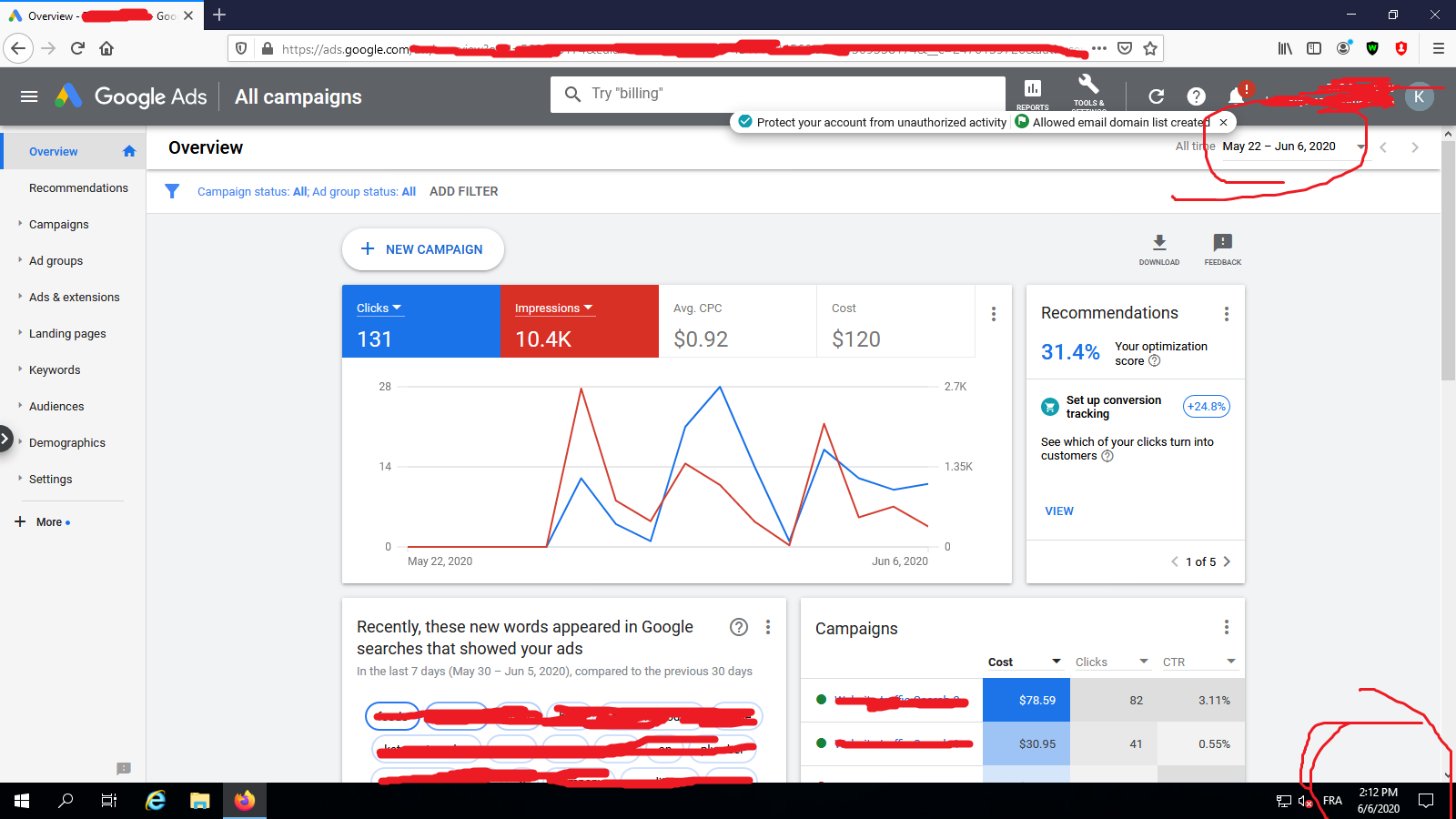
Task: Open the Help question mark in the header
Action: (x=1197, y=96)
